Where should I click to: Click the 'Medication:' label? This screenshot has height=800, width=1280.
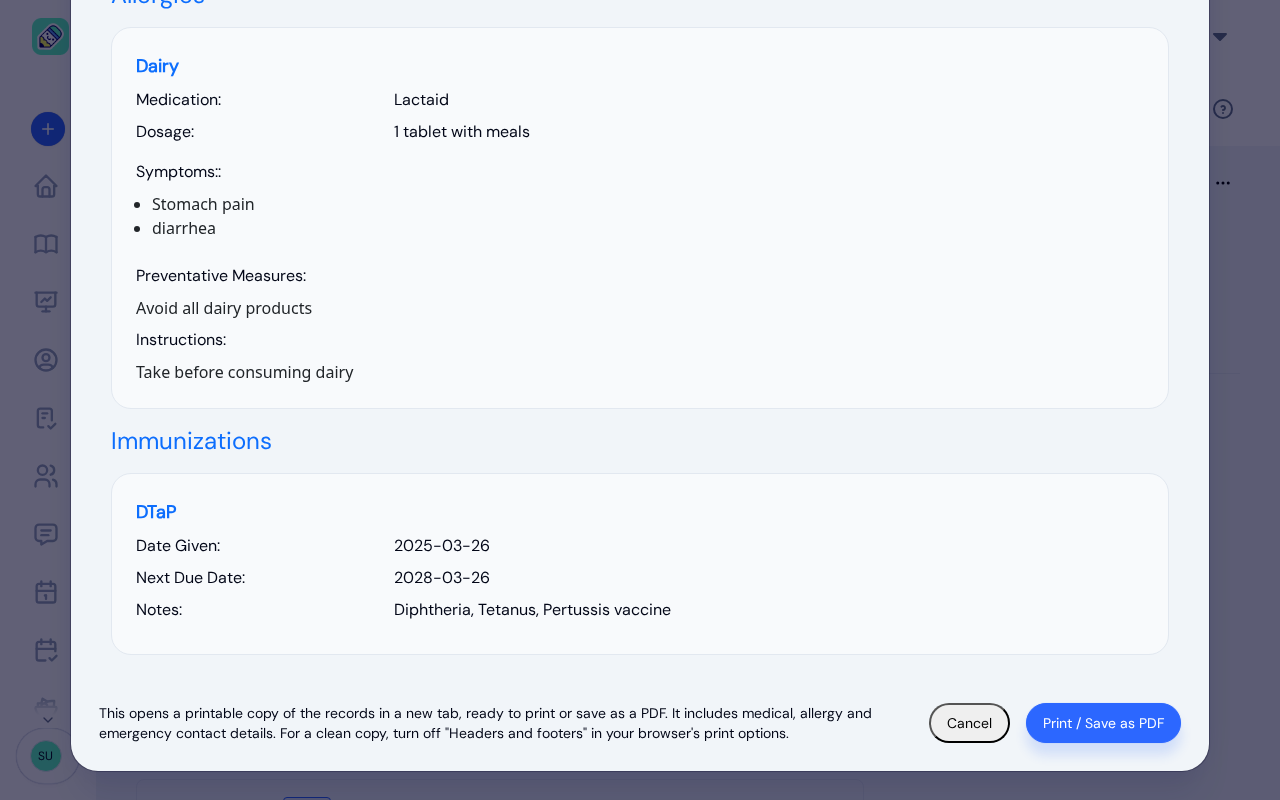point(179,100)
